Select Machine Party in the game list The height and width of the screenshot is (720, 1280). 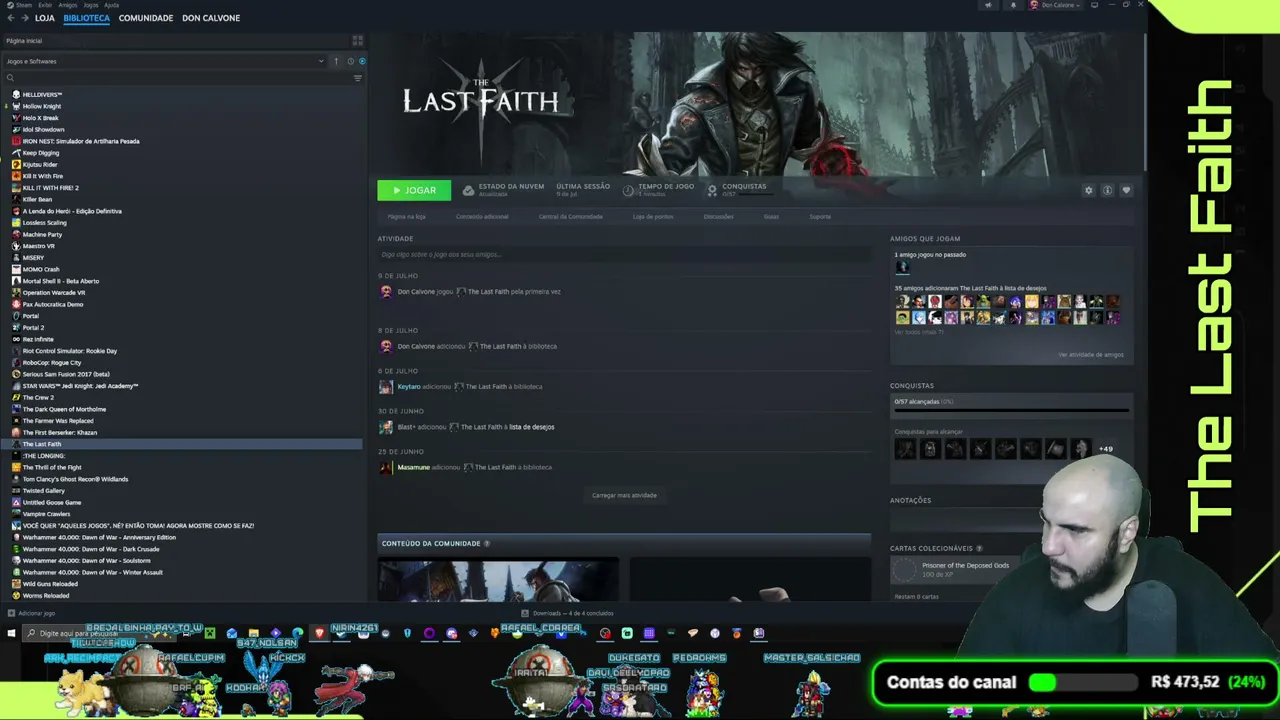pyautogui.click(x=42, y=234)
